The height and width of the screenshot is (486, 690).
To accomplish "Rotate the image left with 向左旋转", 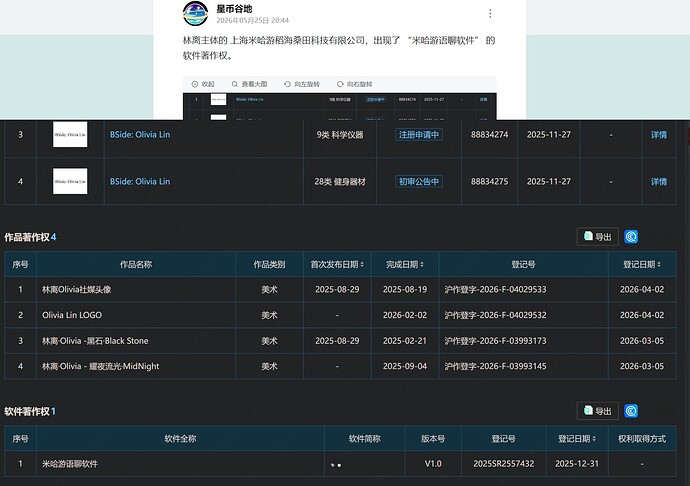I will [x=302, y=84].
